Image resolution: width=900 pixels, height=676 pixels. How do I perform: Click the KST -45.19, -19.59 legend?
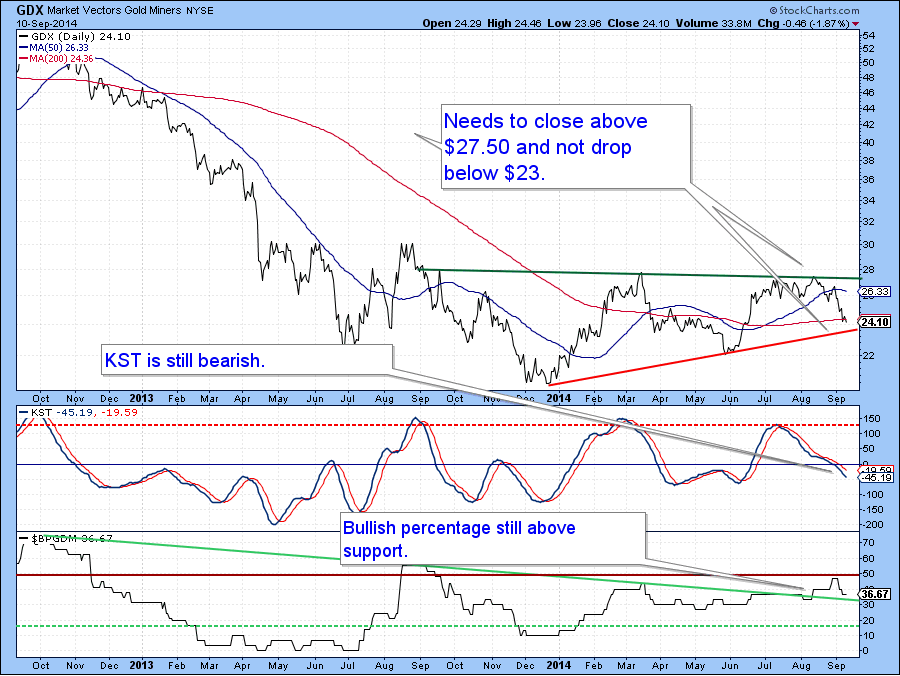pos(79,413)
